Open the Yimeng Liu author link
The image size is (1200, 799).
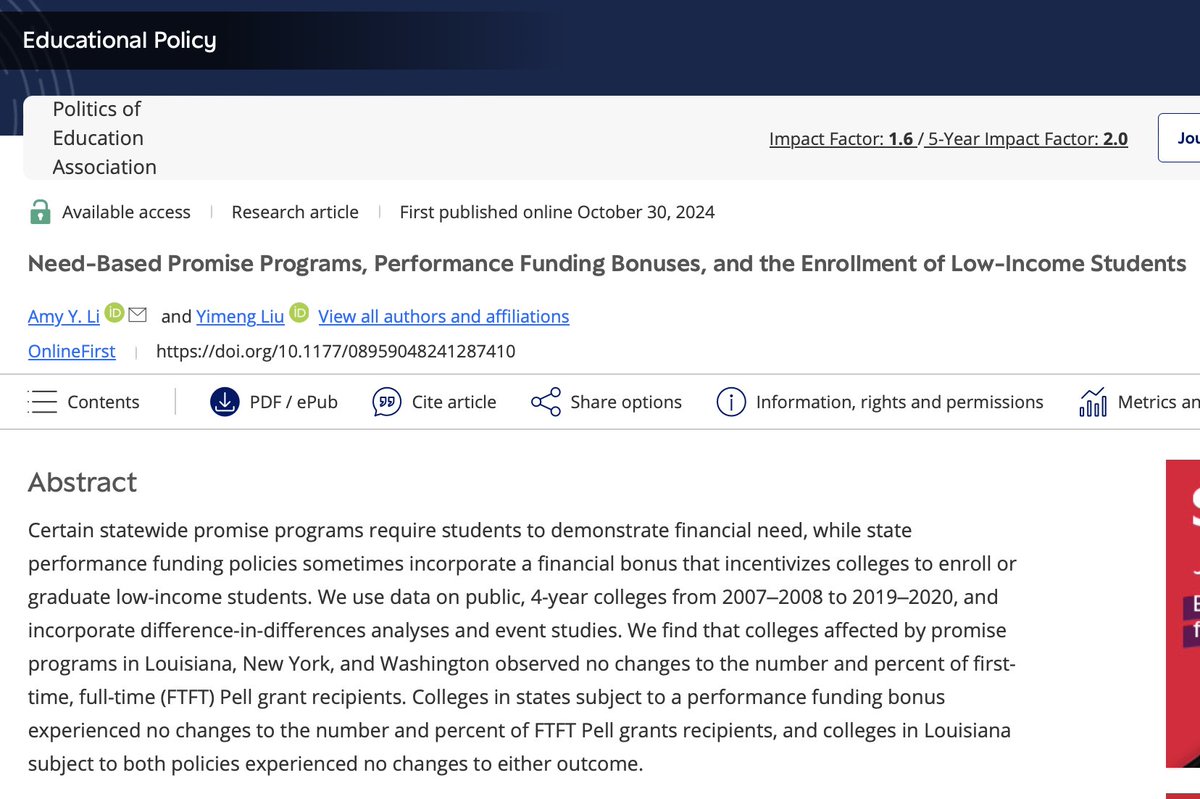(240, 316)
